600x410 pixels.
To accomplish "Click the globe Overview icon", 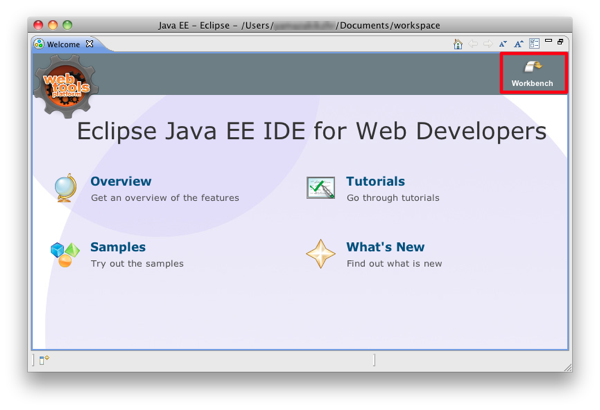I will tap(66, 188).
